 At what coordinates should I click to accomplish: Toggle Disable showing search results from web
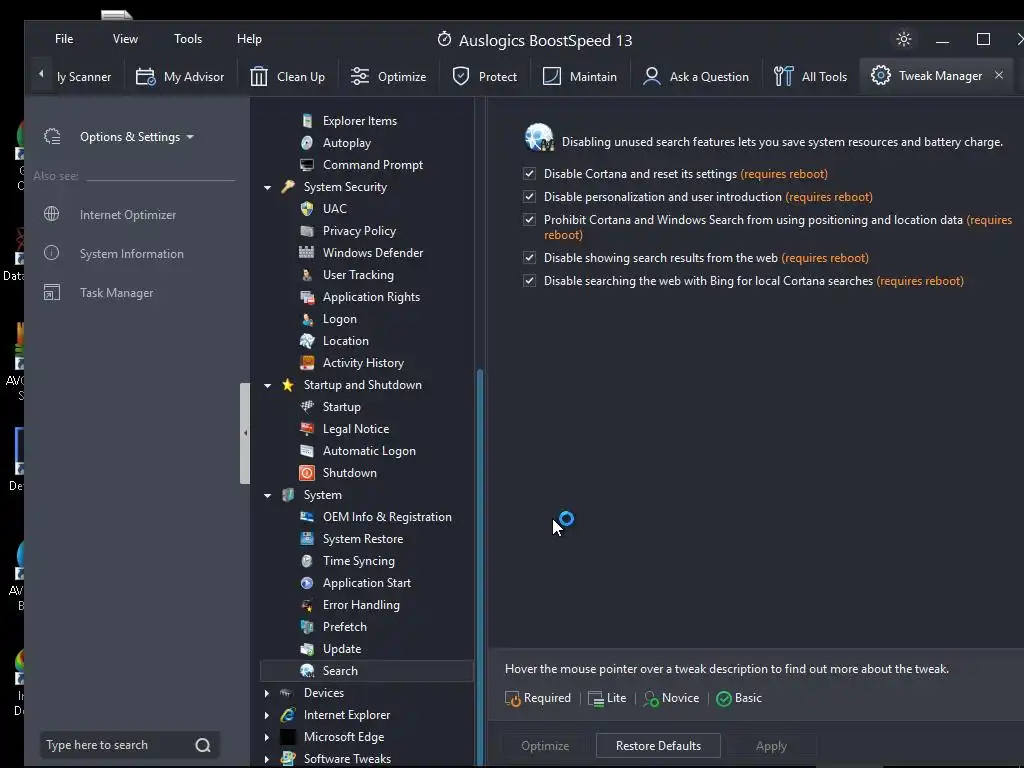pyautogui.click(x=530, y=257)
